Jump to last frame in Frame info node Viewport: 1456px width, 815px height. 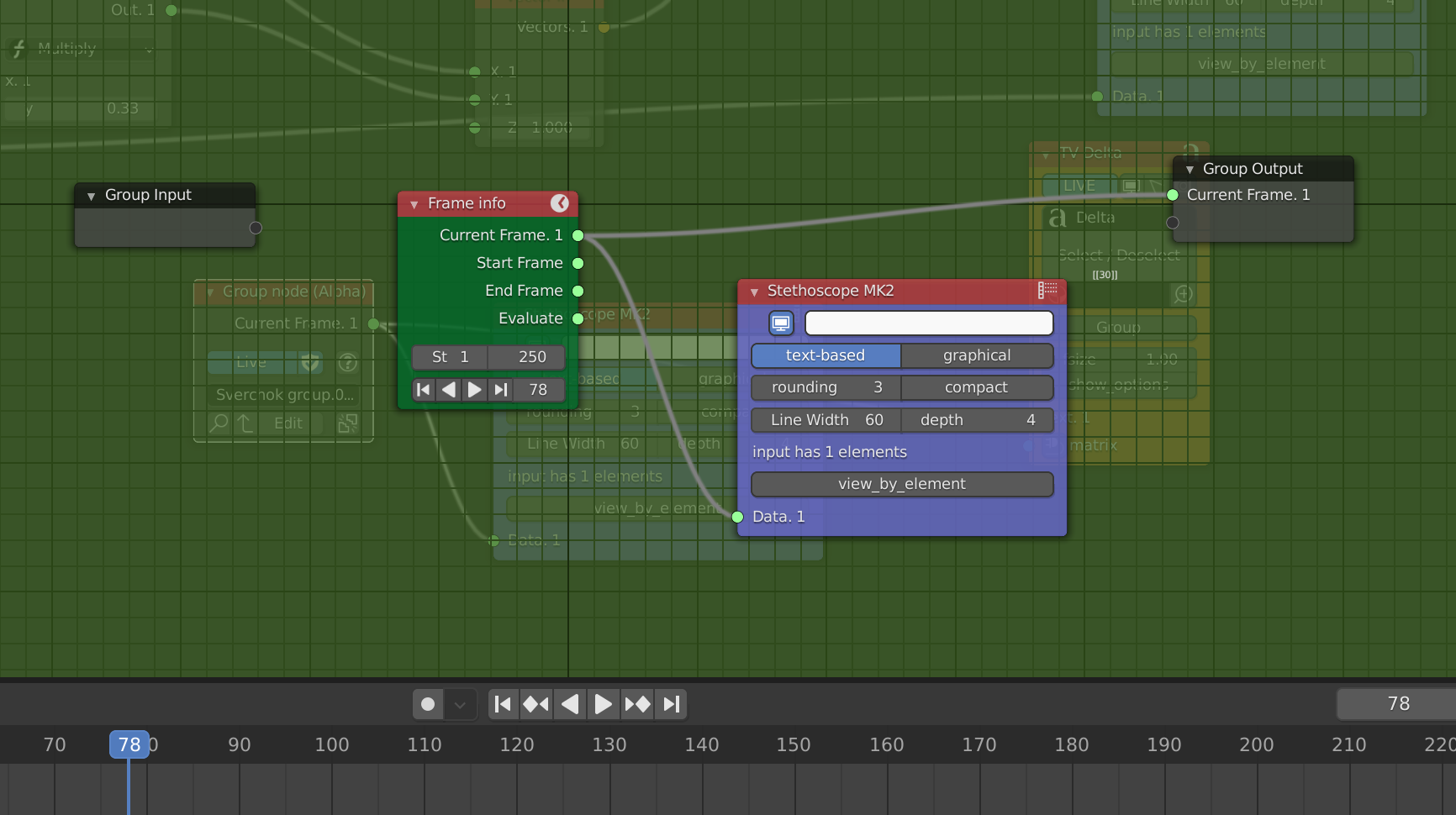click(500, 390)
